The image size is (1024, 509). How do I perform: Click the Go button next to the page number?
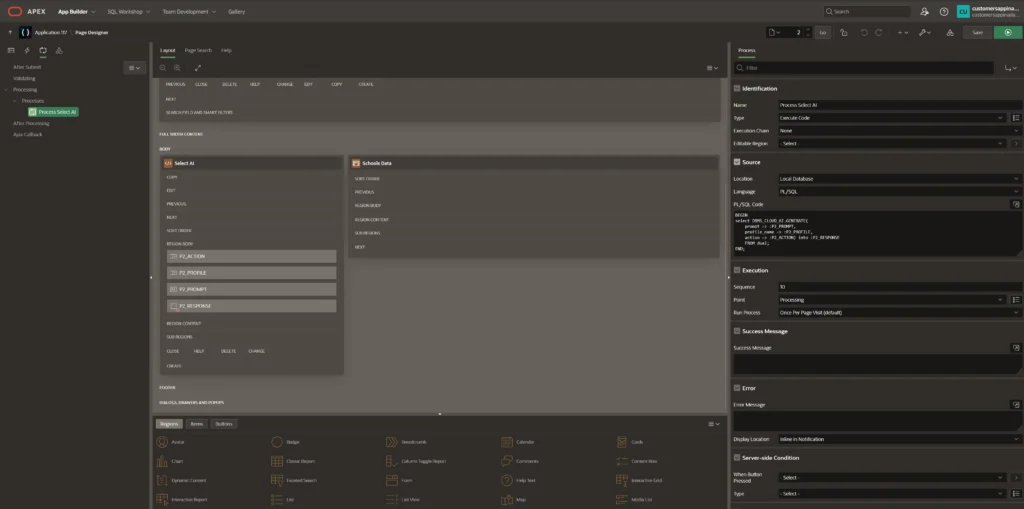click(822, 32)
